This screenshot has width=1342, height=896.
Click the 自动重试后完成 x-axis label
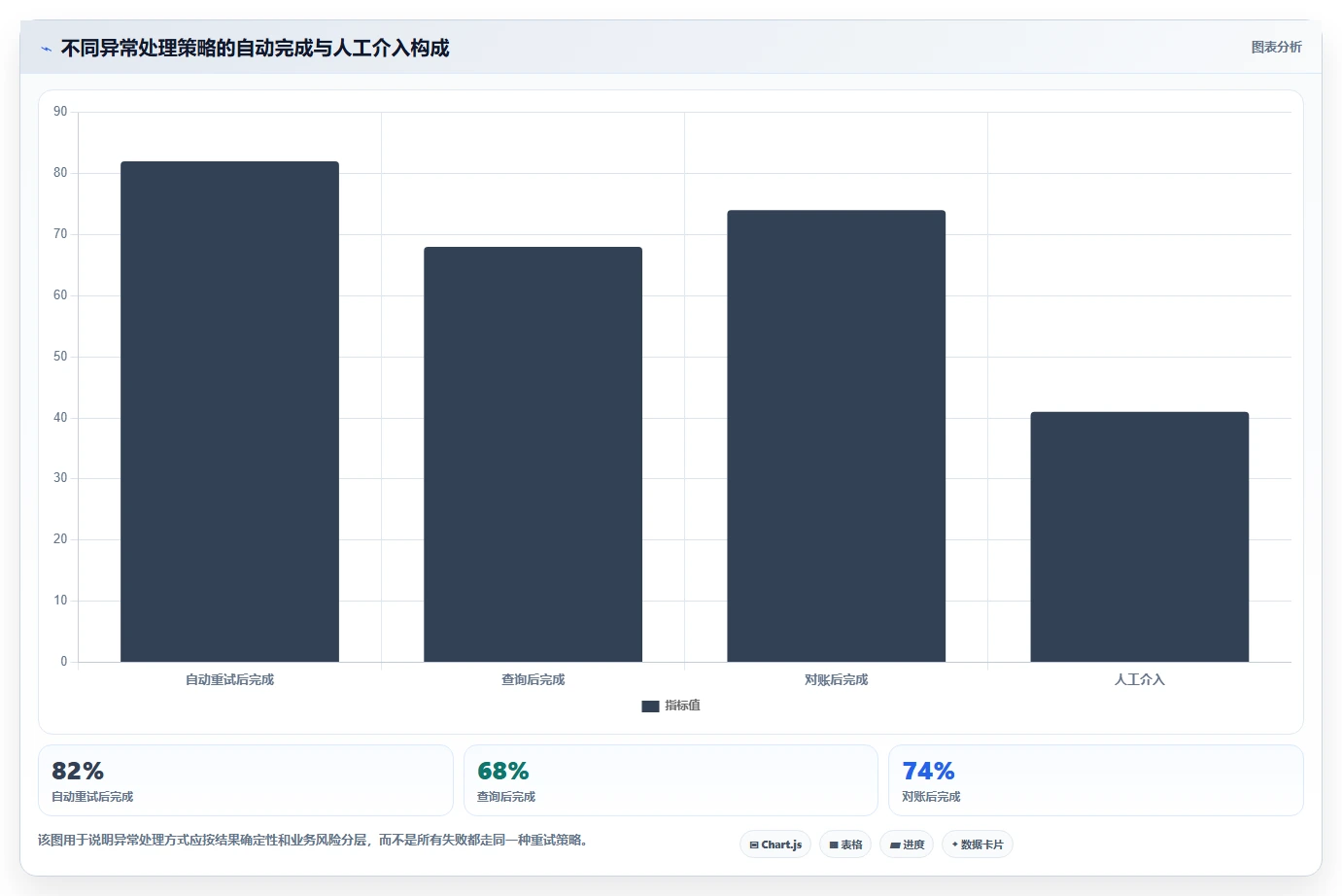pyautogui.click(x=229, y=680)
